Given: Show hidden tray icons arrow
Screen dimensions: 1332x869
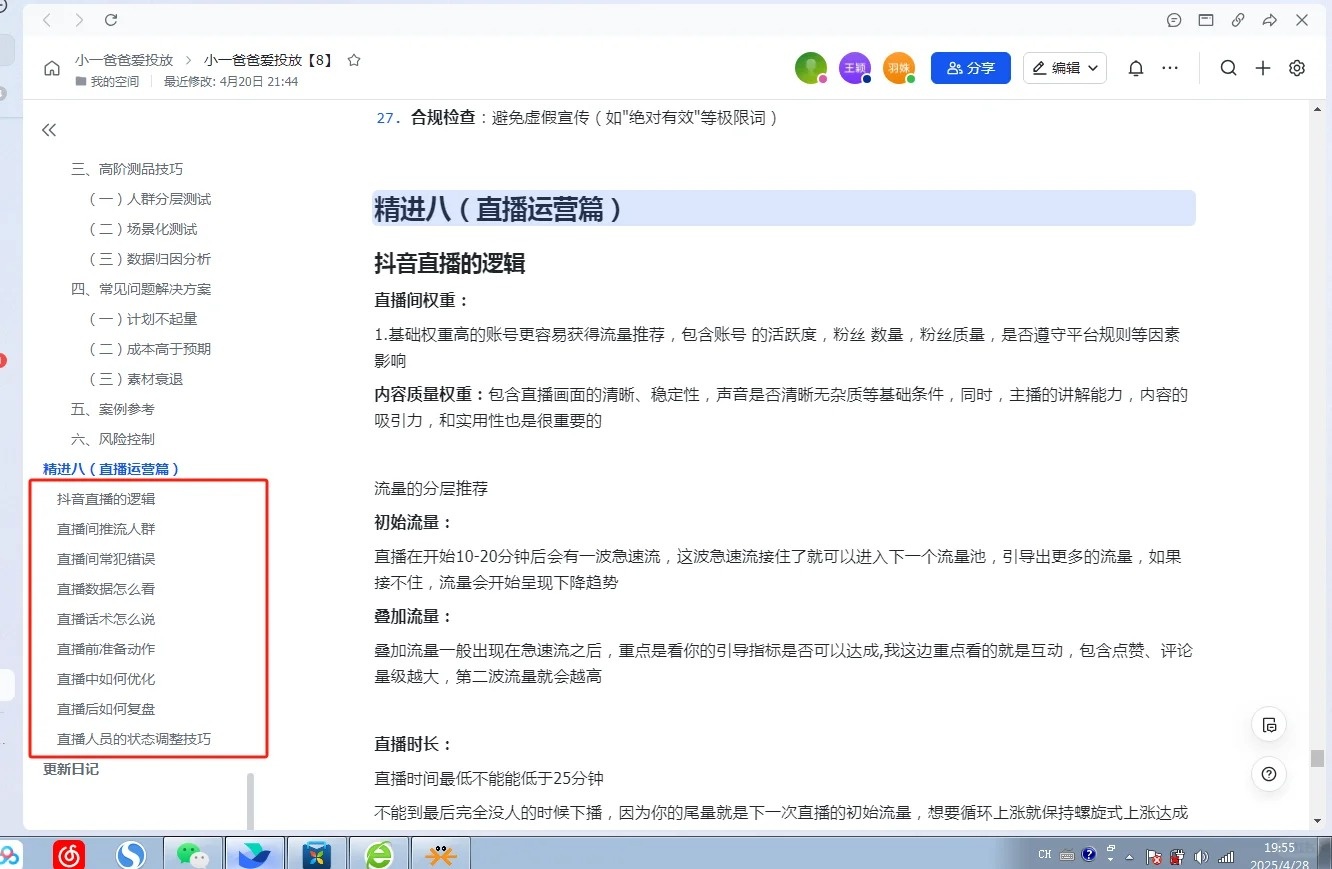Looking at the screenshot, I should 1130,857.
